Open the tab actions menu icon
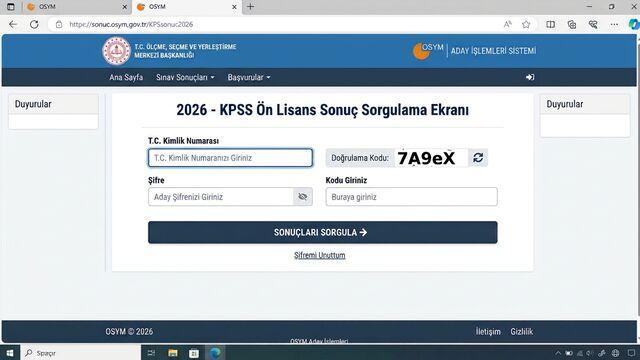Image resolution: width=640 pixels, height=360 pixels. (11, 7)
